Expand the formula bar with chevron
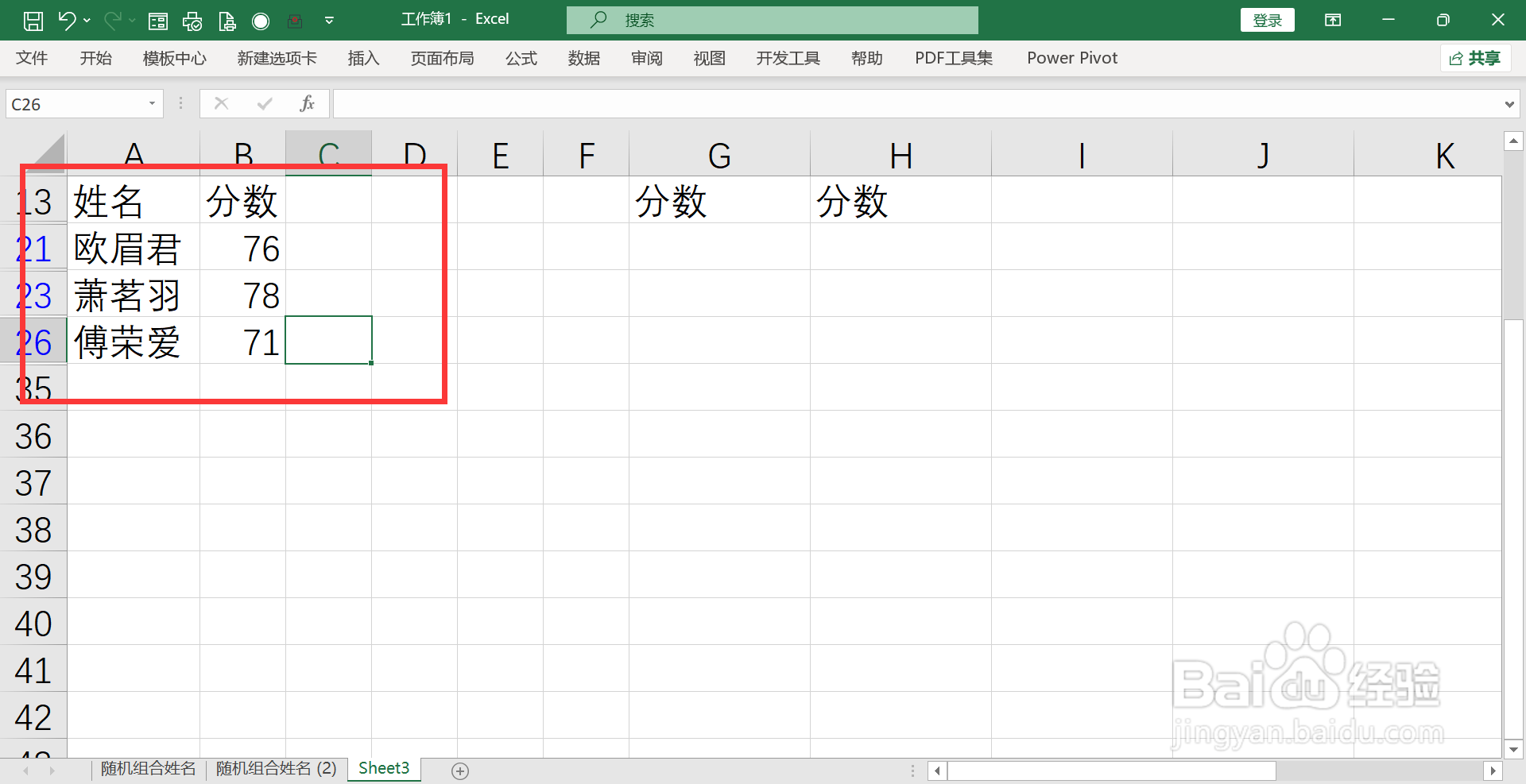1526x784 pixels. tap(1509, 104)
